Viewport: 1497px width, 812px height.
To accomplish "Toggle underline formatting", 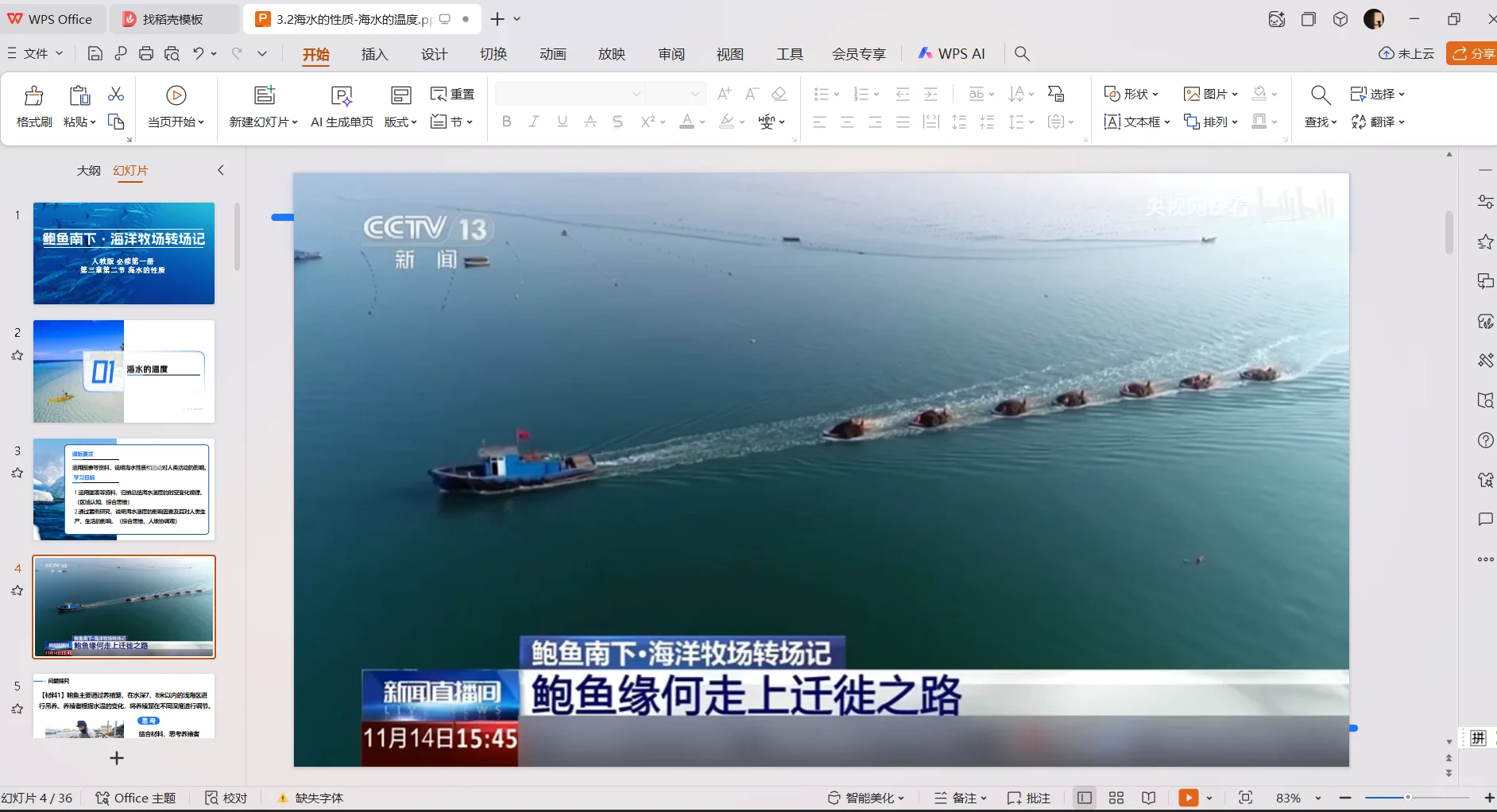I will point(561,121).
